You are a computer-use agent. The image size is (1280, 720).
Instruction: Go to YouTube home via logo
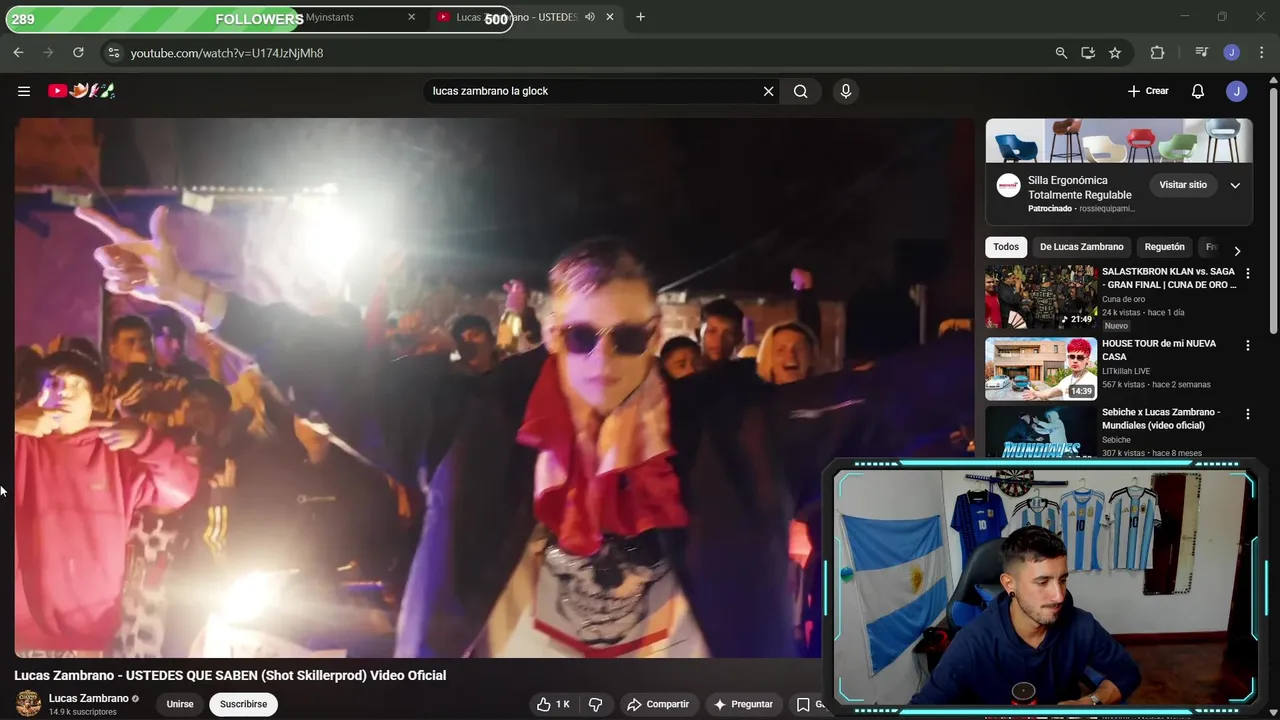coord(81,91)
